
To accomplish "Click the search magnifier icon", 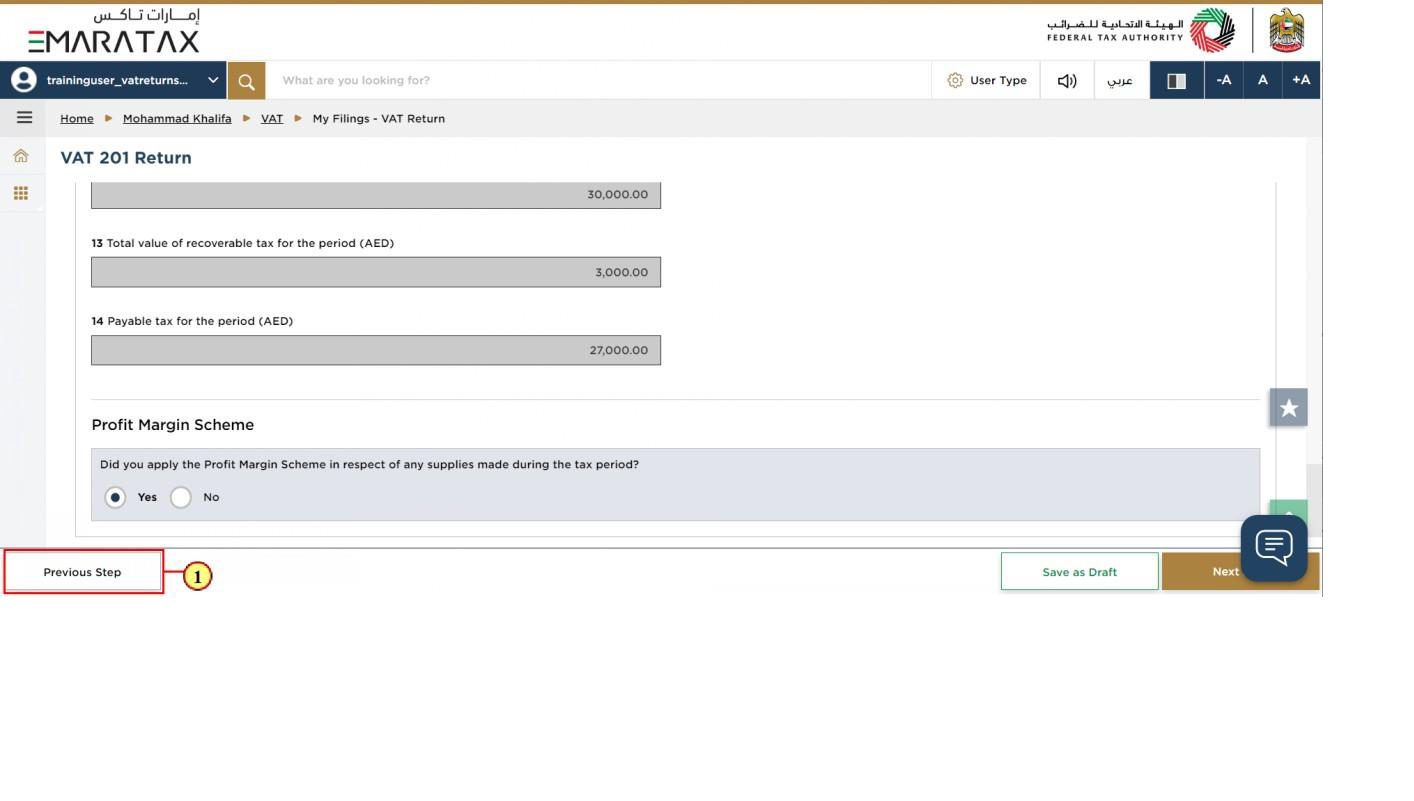I will 246,81.
